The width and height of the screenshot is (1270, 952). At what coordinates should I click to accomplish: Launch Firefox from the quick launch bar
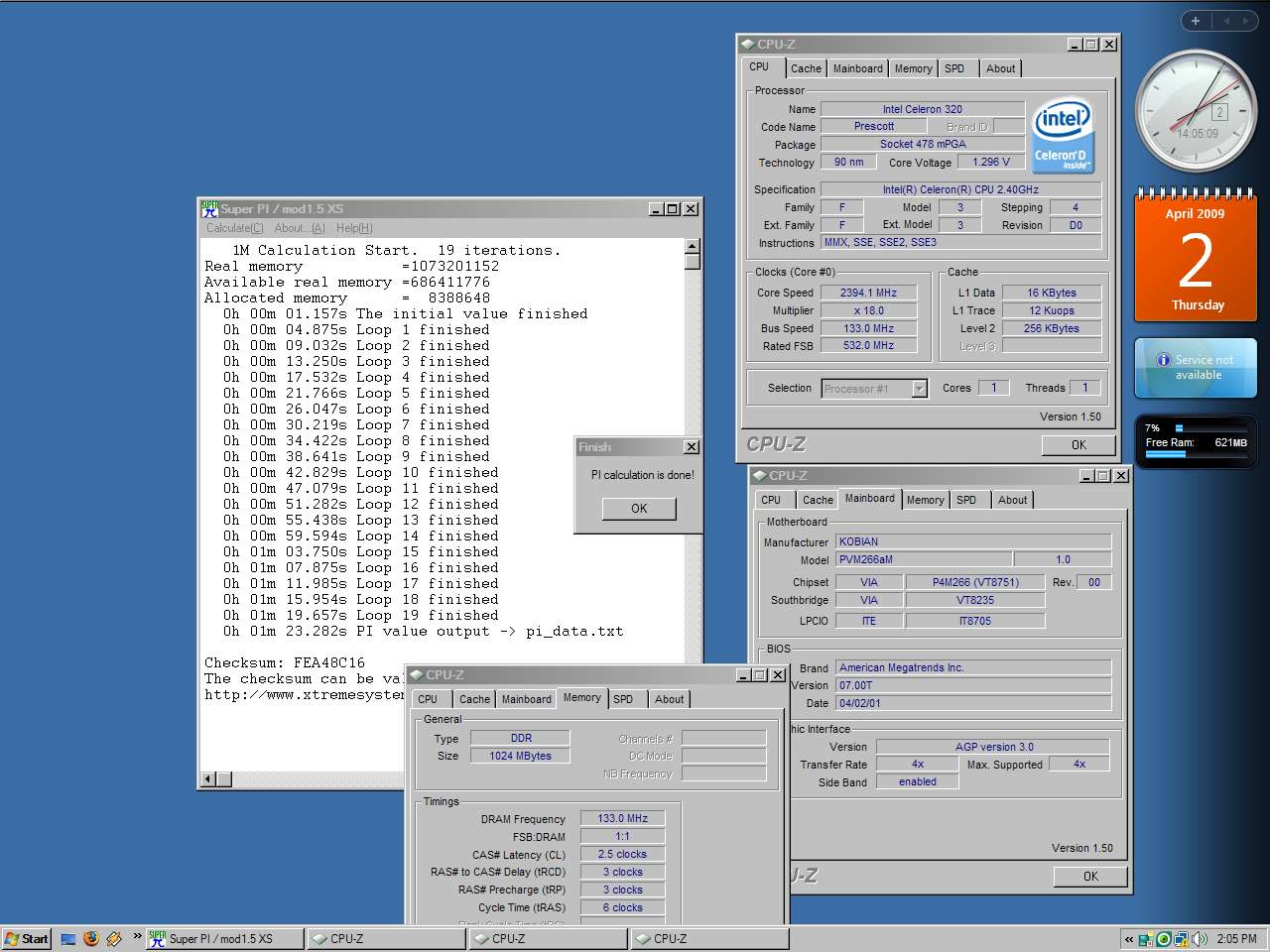coord(91,938)
